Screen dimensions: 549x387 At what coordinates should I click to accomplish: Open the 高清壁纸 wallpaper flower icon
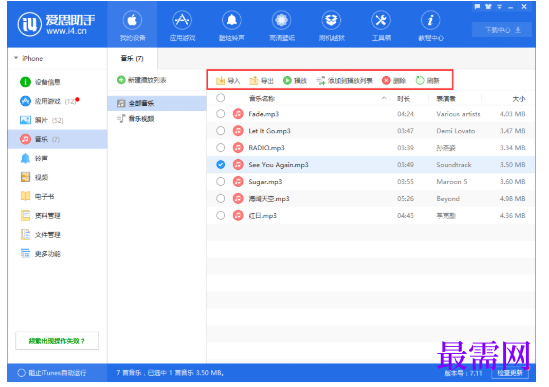pyautogui.click(x=282, y=21)
